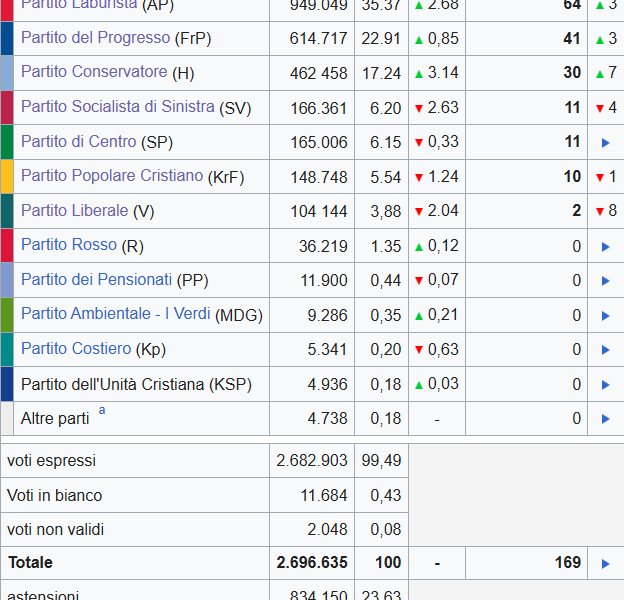Click the Partito Costiero link

pos(75,348)
